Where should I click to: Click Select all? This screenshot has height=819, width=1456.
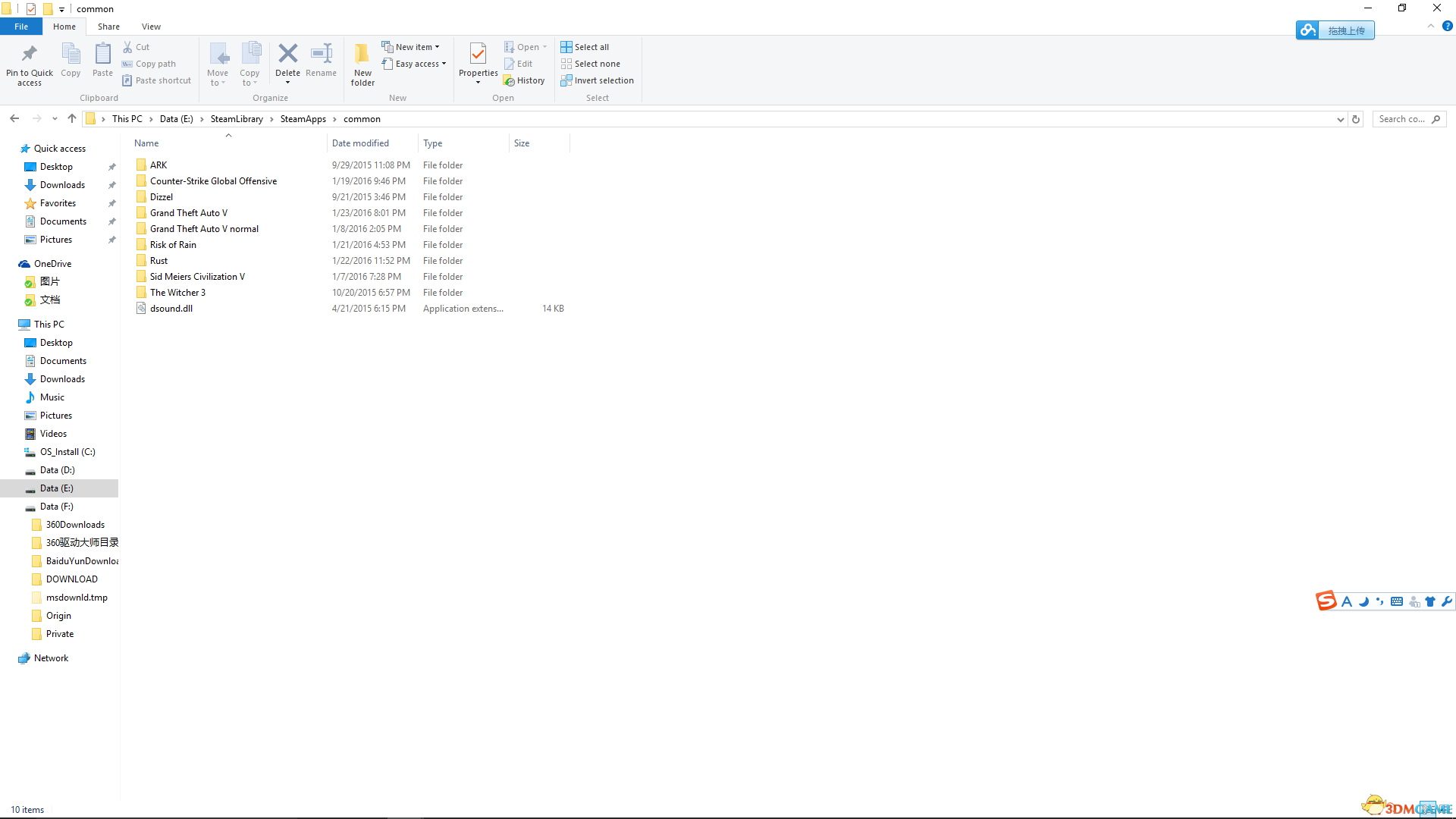pos(585,47)
